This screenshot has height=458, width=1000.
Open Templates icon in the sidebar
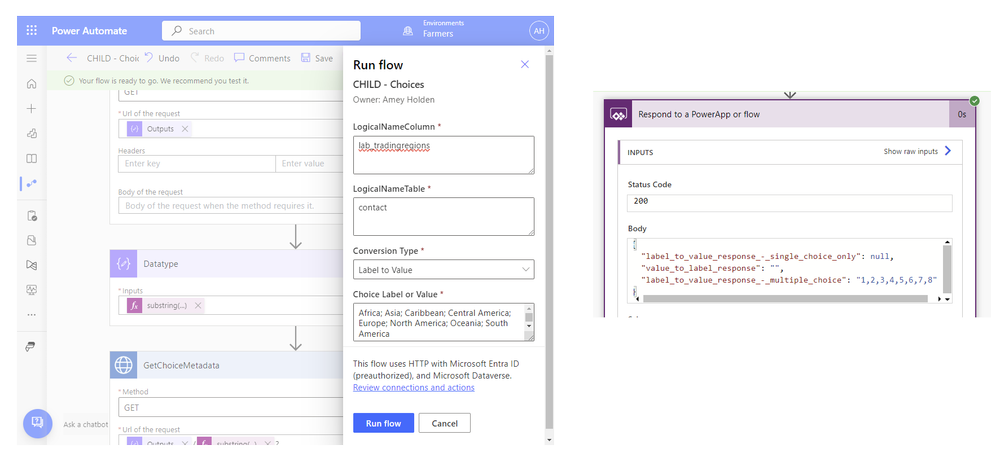[31, 133]
